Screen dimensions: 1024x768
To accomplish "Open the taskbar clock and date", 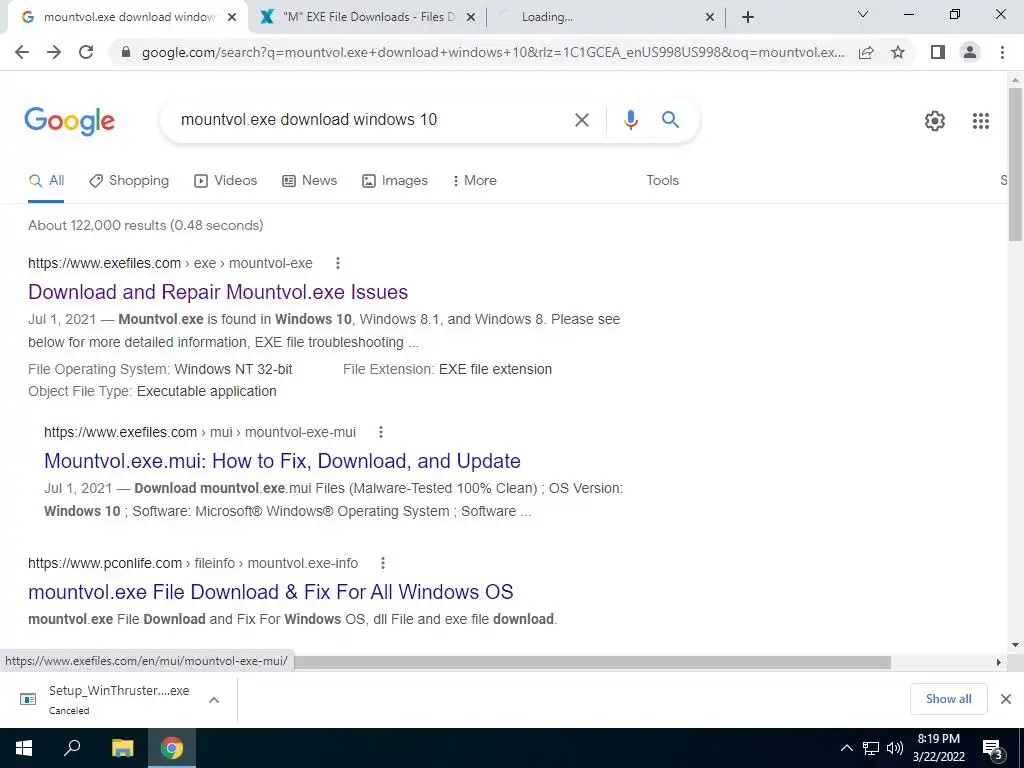I will (x=938, y=748).
